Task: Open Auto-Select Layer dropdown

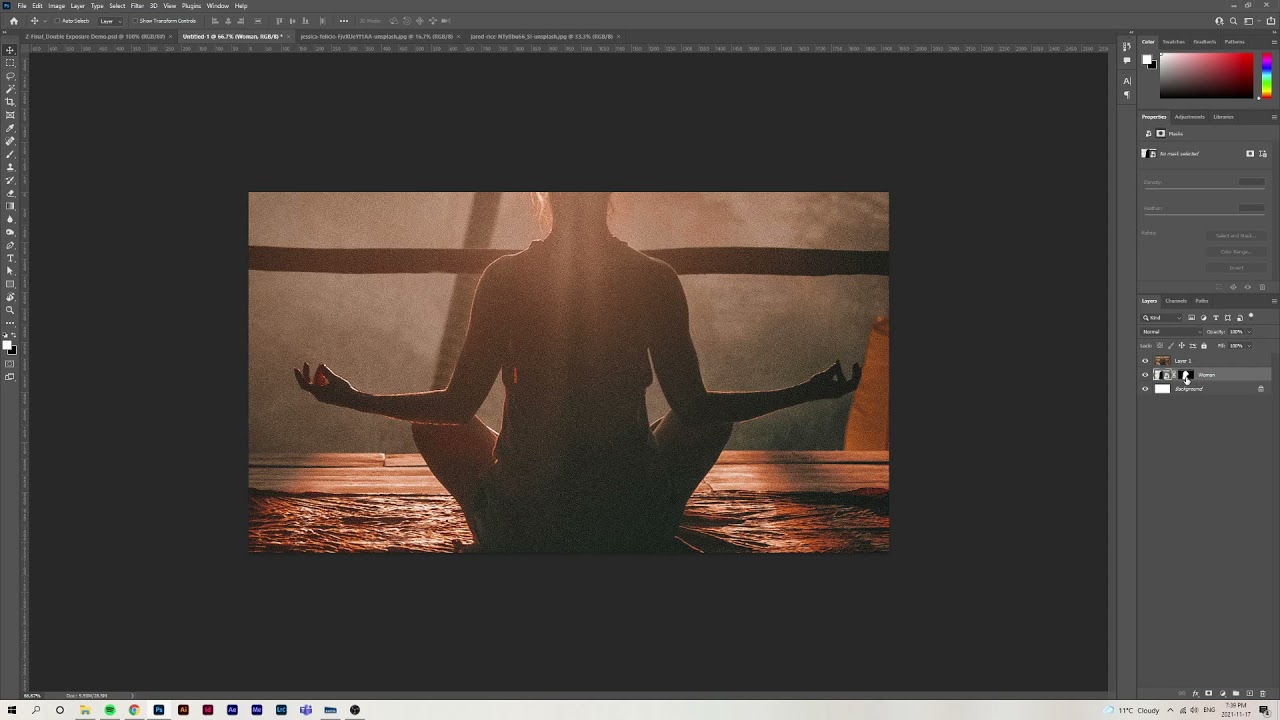Action: click(x=108, y=21)
